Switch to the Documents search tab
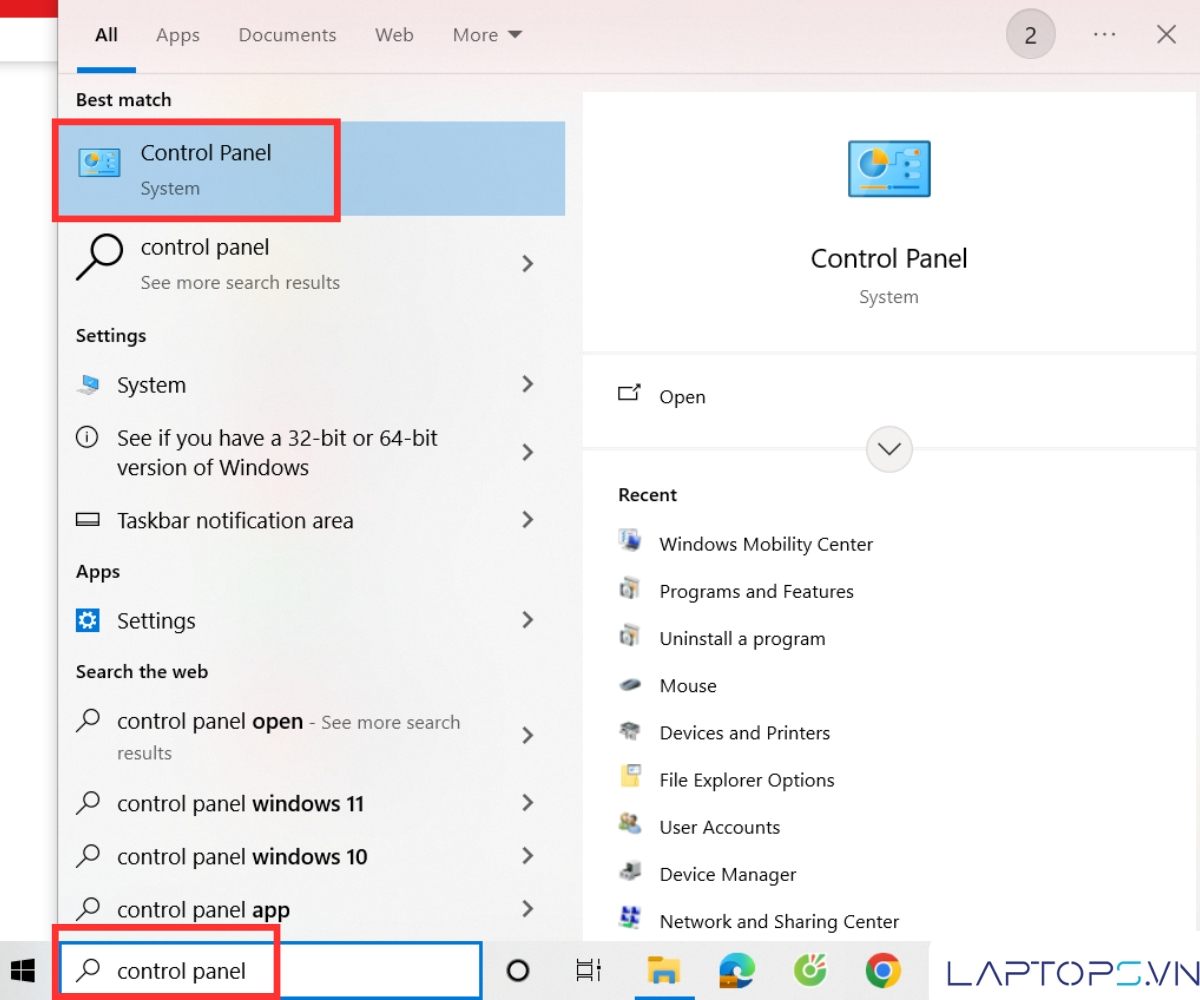This screenshot has height=1000, width=1200. 286,35
